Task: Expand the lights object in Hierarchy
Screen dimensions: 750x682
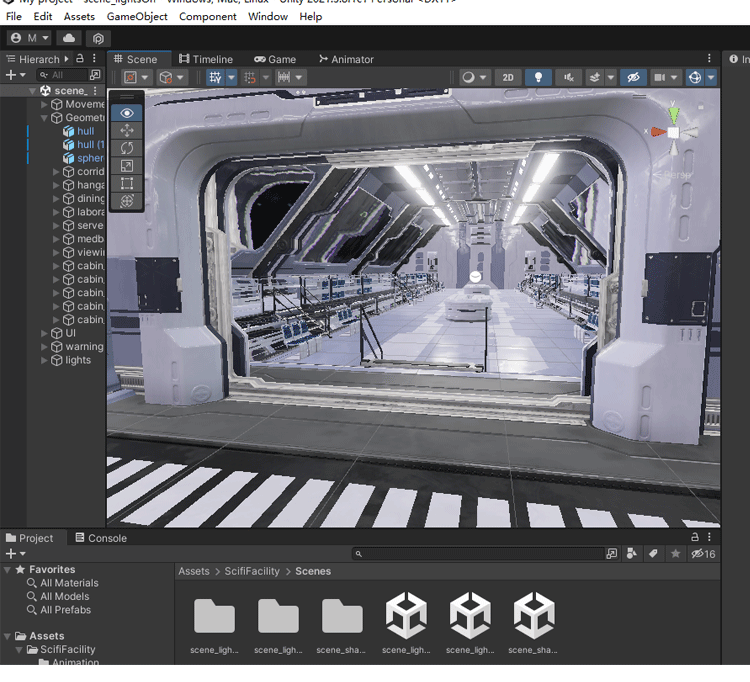Action: tap(44, 360)
